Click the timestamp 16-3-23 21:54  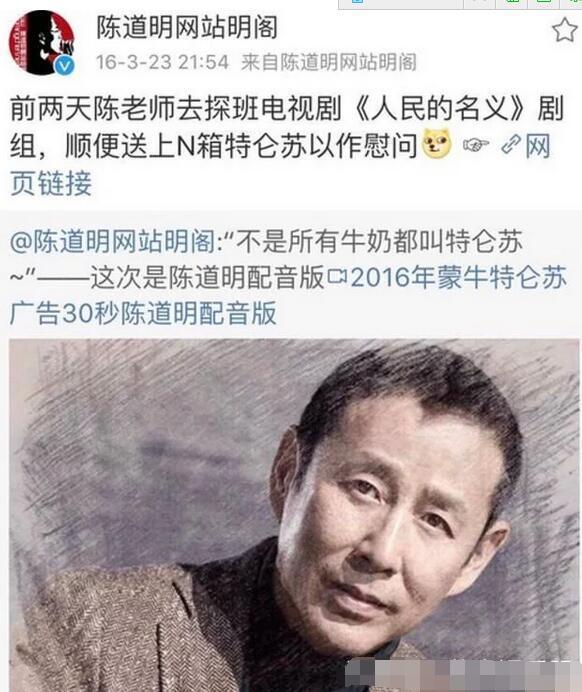[x=162, y=62]
